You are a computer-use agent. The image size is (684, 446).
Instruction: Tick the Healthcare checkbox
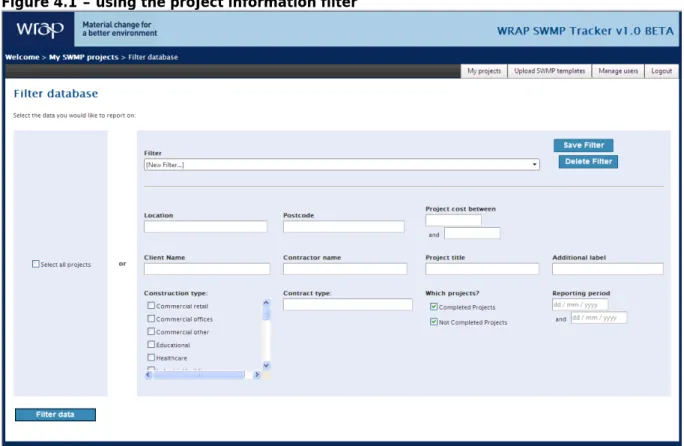pos(151,357)
